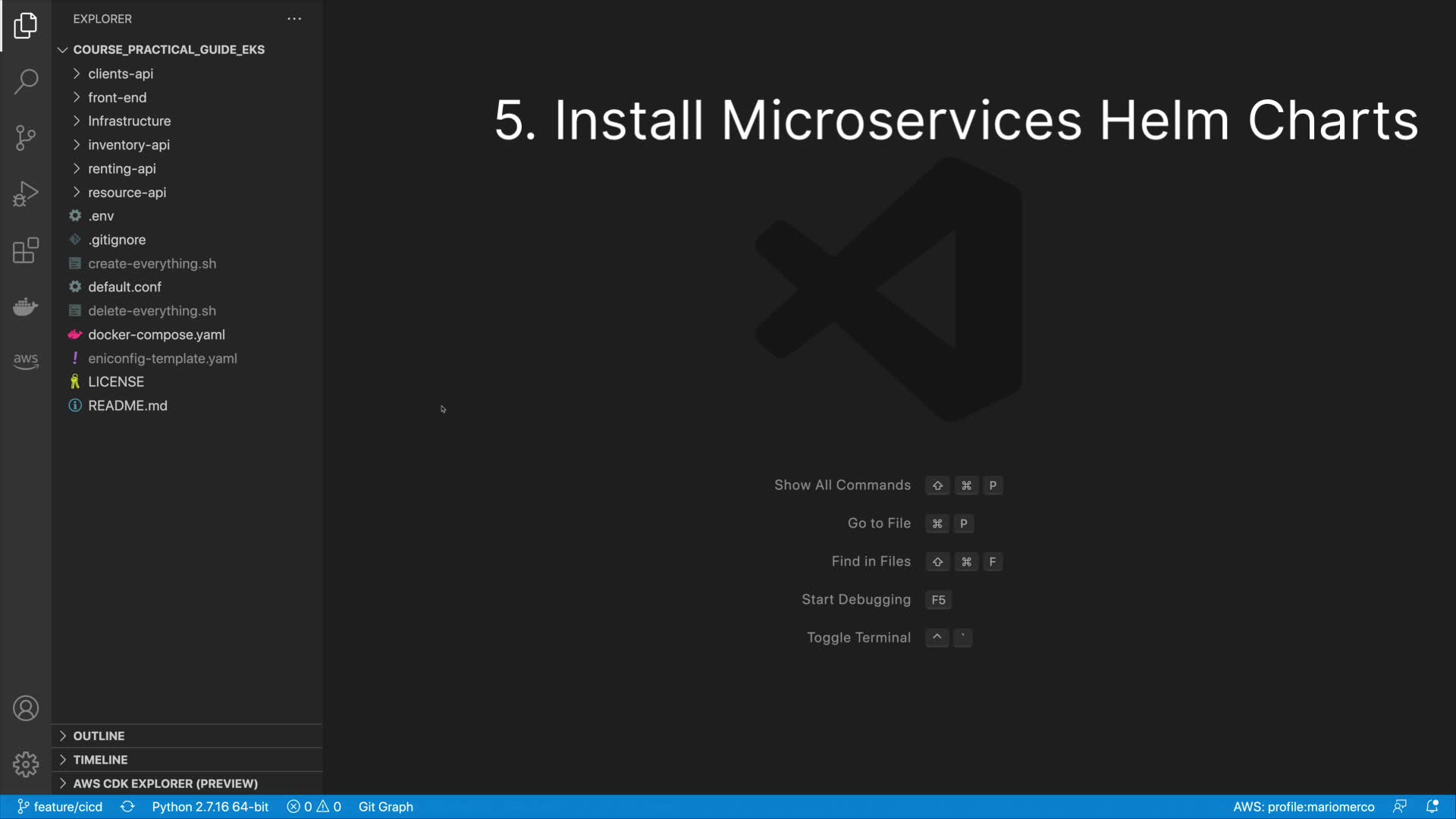Open the Search view in activity bar
Image resolution: width=1456 pixels, height=819 pixels.
[x=26, y=81]
